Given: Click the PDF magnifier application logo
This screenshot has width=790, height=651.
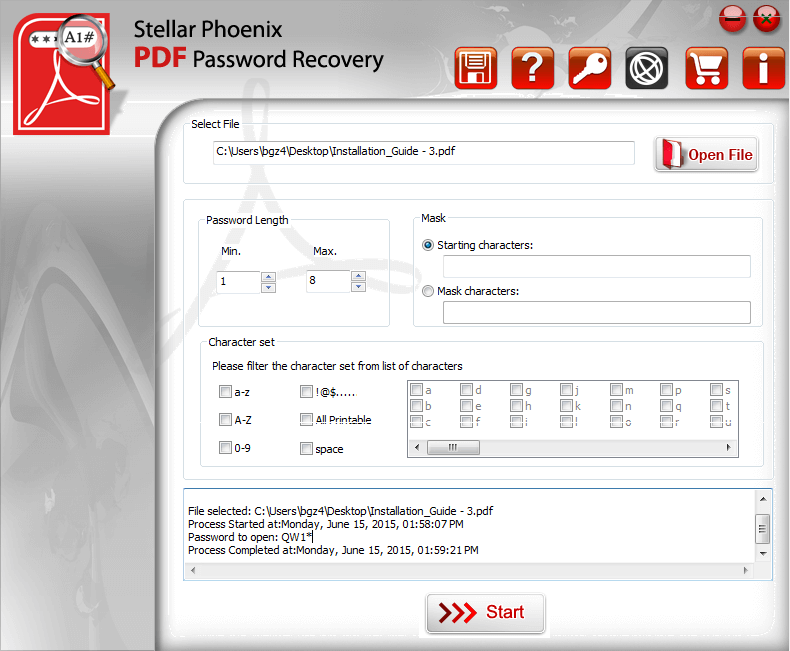Looking at the screenshot, I should coord(64,74).
